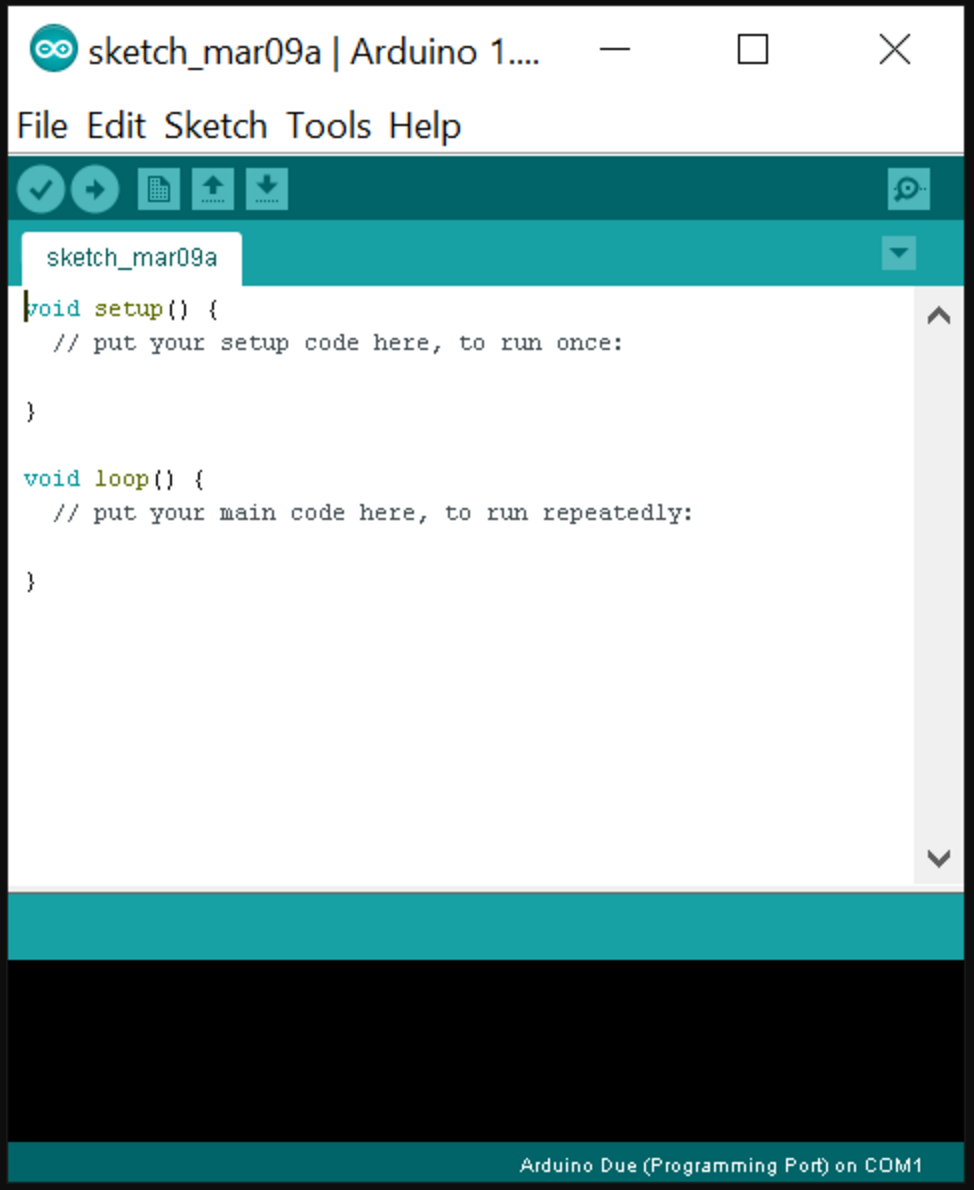The height and width of the screenshot is (1190, 974).
Task: Click the 'Arduino Due (Programming Port) on COM1' status
Action: coord(720,1165)
